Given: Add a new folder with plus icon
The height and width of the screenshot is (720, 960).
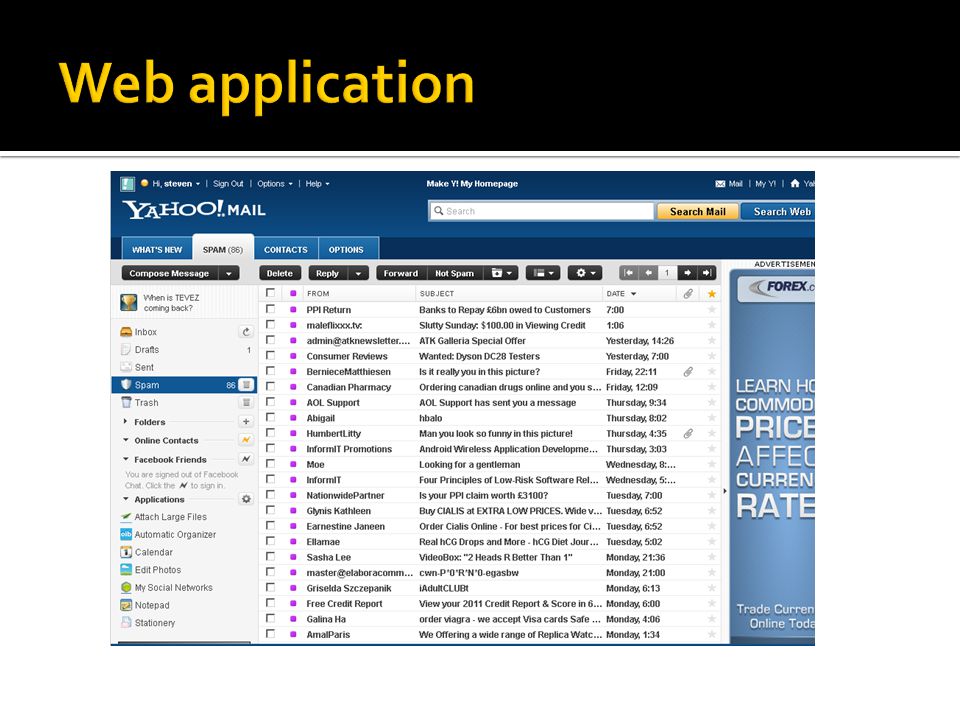Looking at the screenshot, I should [246, 421].
